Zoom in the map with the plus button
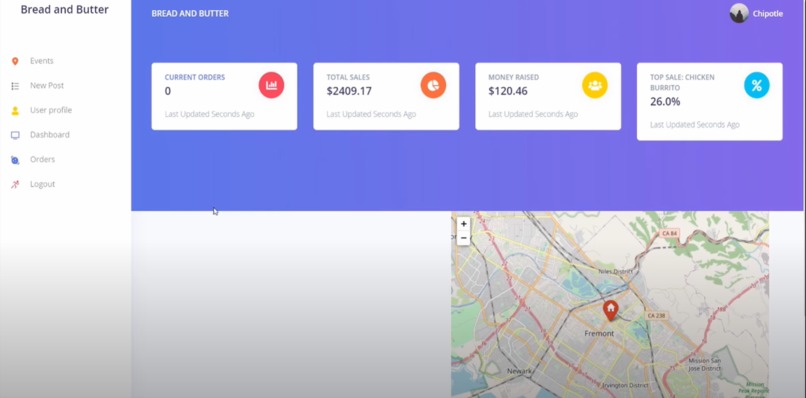This screenshot has height=398, width=806. (464, 224)
